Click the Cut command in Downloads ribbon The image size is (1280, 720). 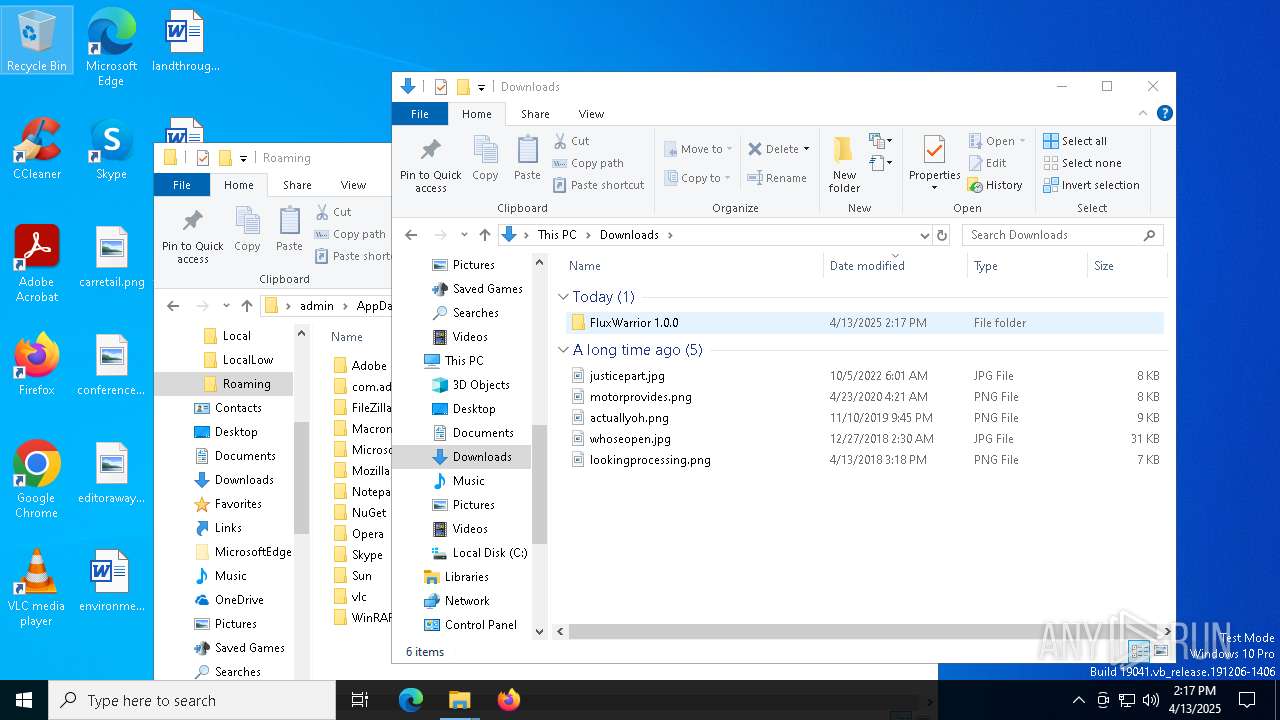coord(571,141)
